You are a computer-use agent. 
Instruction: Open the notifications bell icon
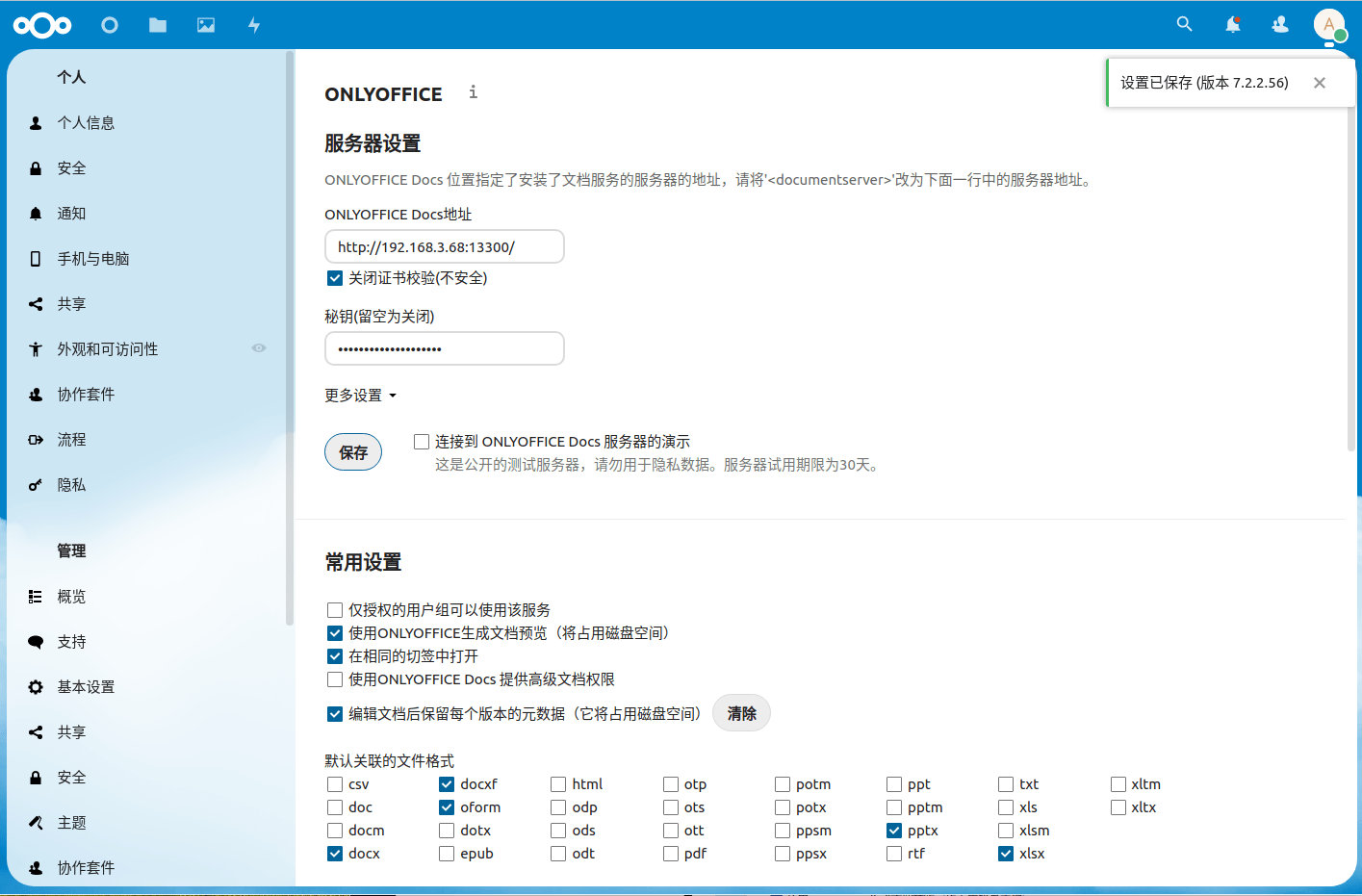coord(1233,24)
